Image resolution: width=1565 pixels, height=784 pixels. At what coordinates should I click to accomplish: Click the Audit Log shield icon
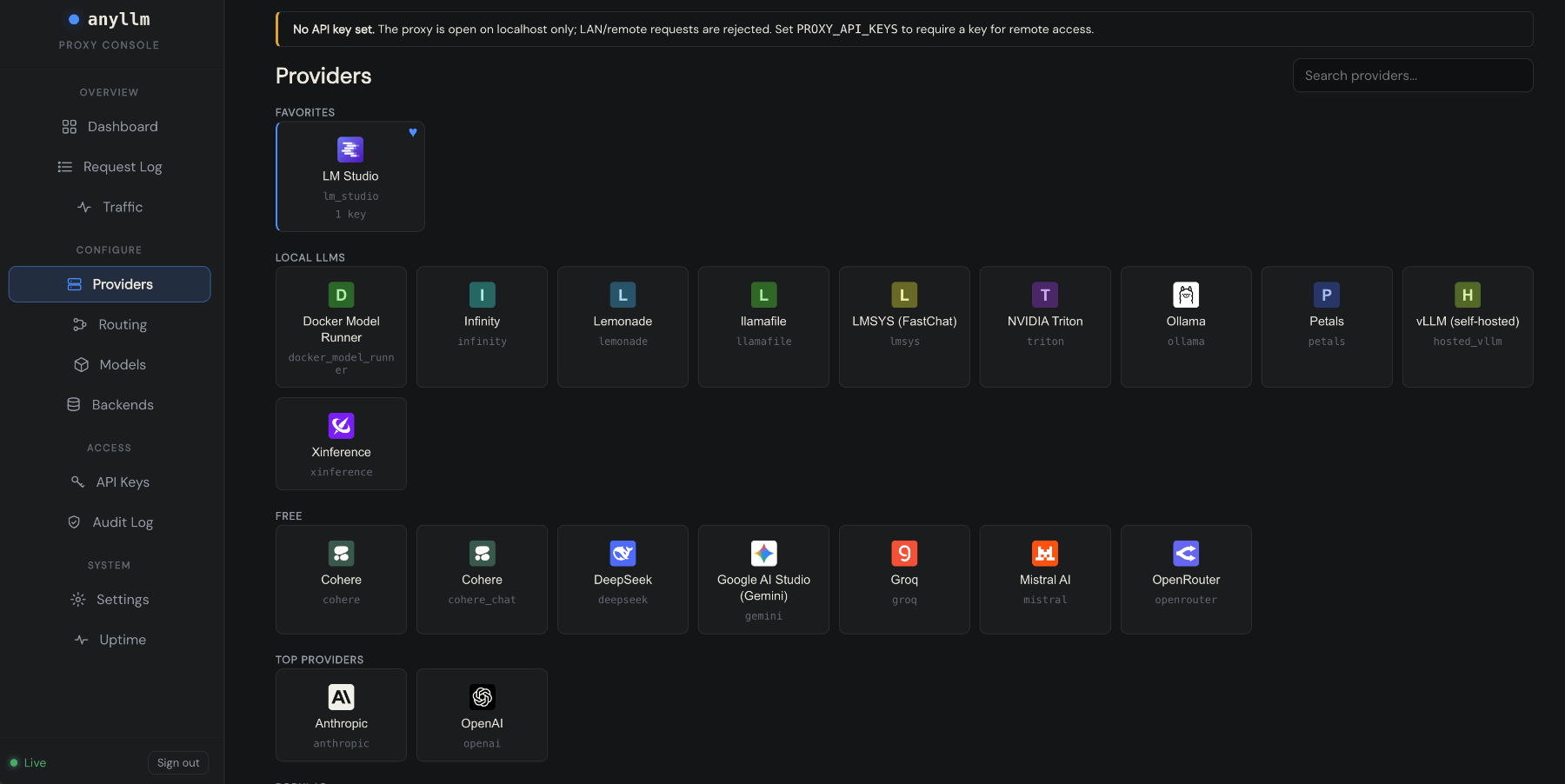(x=75, y=522)
